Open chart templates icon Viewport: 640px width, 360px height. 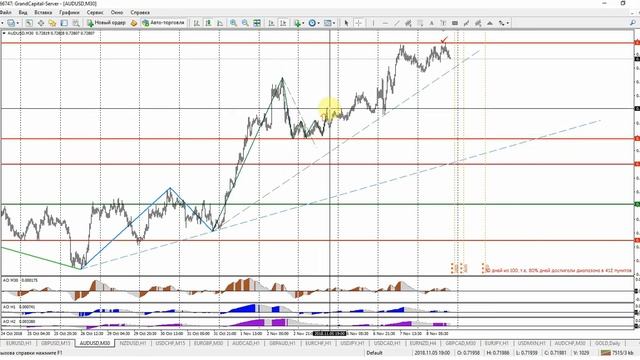click(327, 23)
